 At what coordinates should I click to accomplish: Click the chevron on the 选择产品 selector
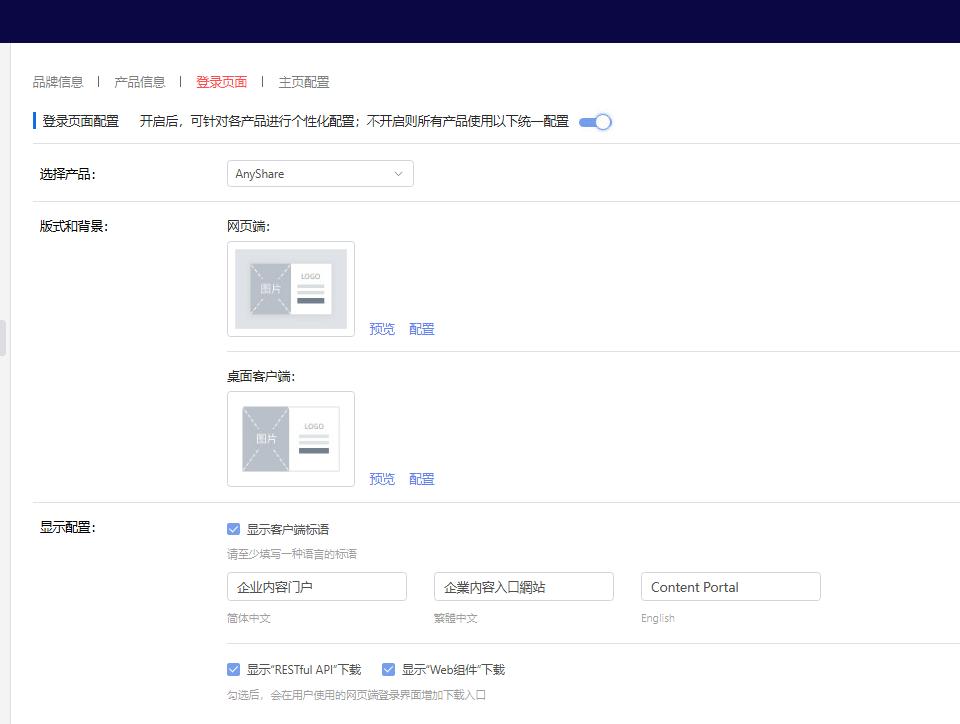[399, 173]
